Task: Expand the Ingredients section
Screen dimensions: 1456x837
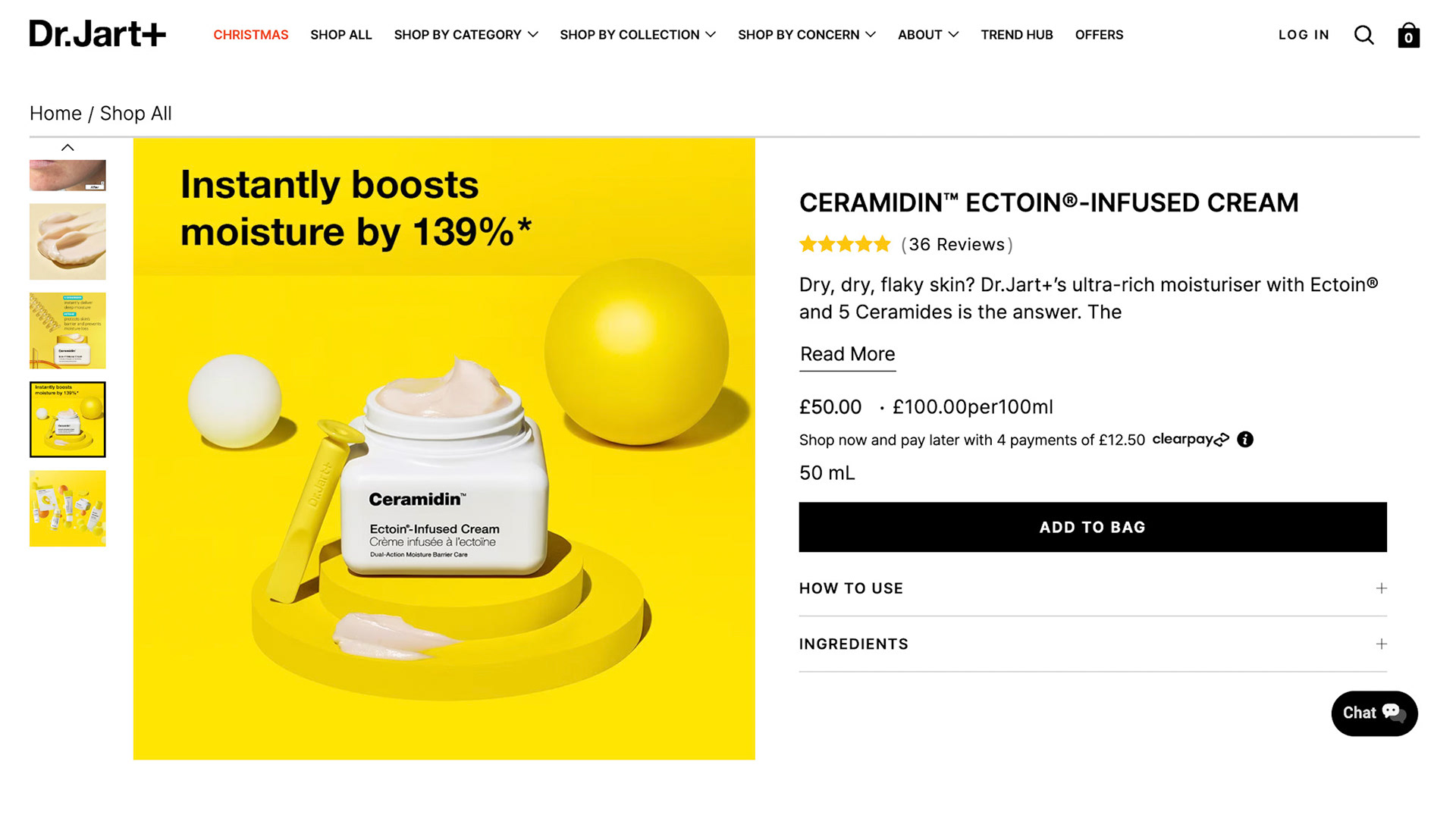Action: tap(1093, 644)
